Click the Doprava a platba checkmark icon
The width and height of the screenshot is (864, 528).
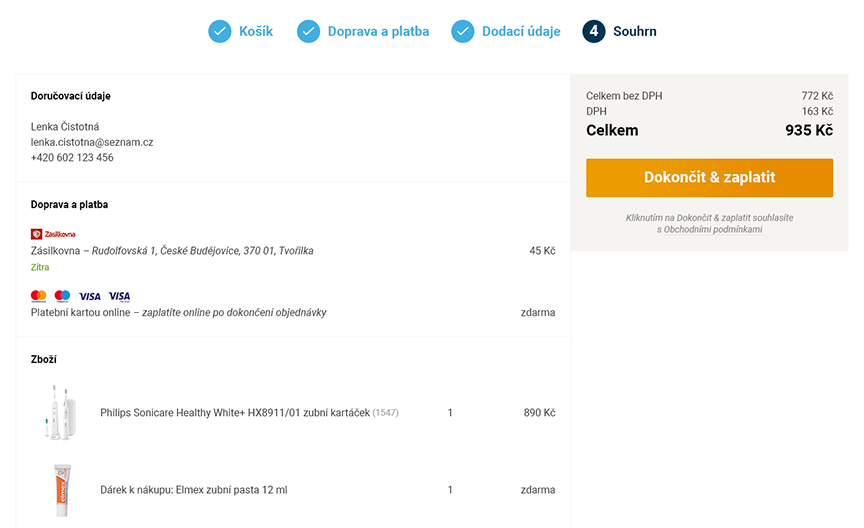coord(309,31)
